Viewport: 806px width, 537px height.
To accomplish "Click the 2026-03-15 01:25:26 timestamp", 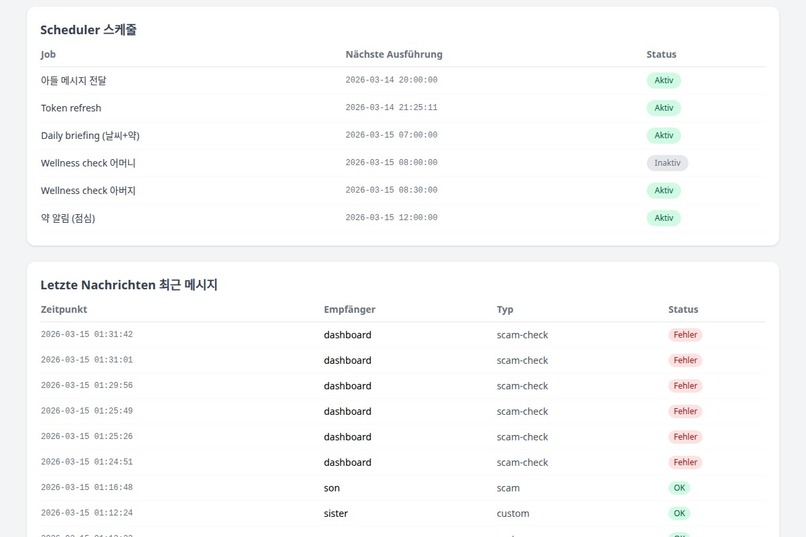I will coord(87,436).
